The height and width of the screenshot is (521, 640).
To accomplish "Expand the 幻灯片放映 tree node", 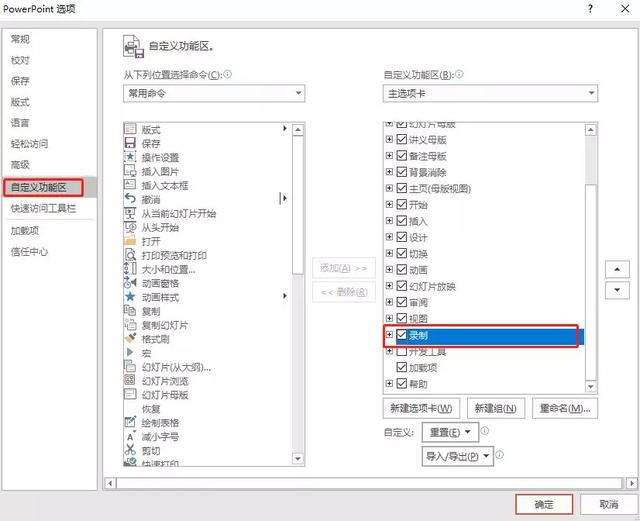I will click(x=389, y=286).
